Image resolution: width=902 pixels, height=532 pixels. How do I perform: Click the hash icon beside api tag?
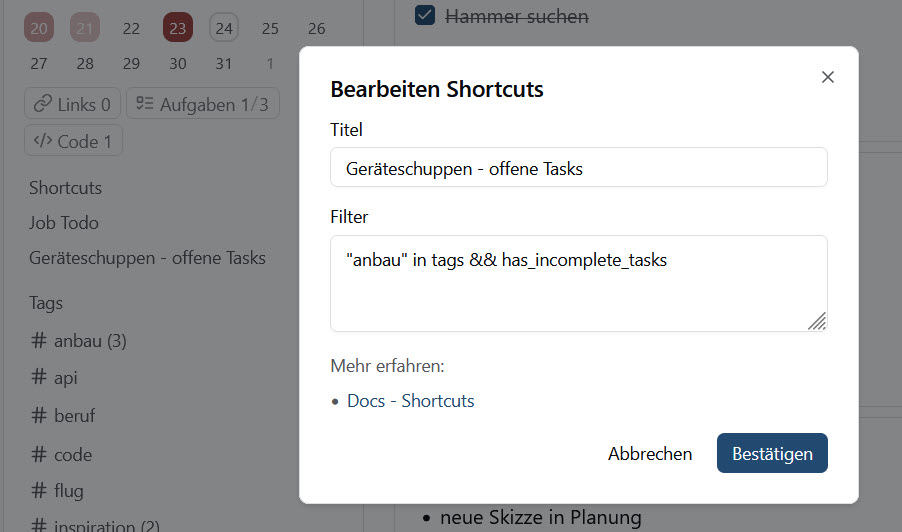tap(39, 378)
